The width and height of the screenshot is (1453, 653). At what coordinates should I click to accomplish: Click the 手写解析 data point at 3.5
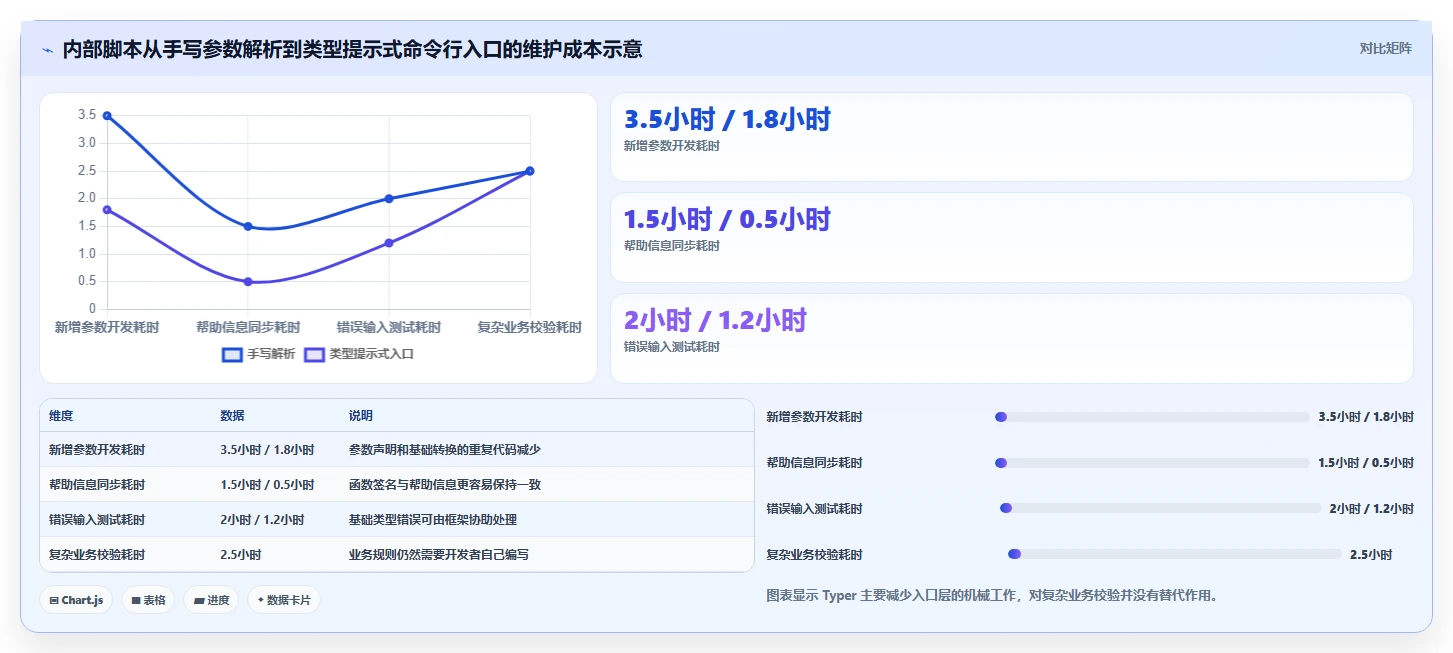point(107,116)
